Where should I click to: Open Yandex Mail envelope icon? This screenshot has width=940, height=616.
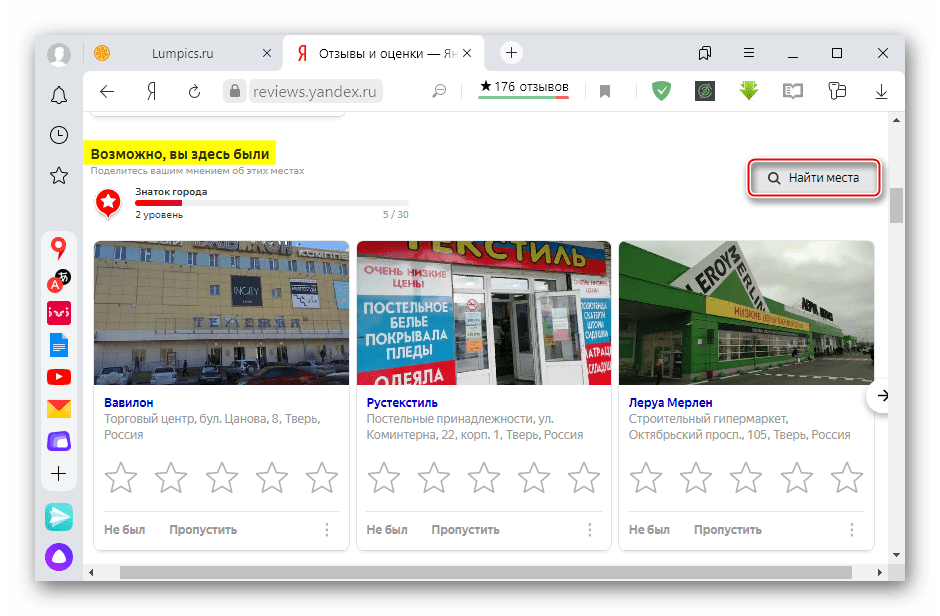tap(59, 408)
